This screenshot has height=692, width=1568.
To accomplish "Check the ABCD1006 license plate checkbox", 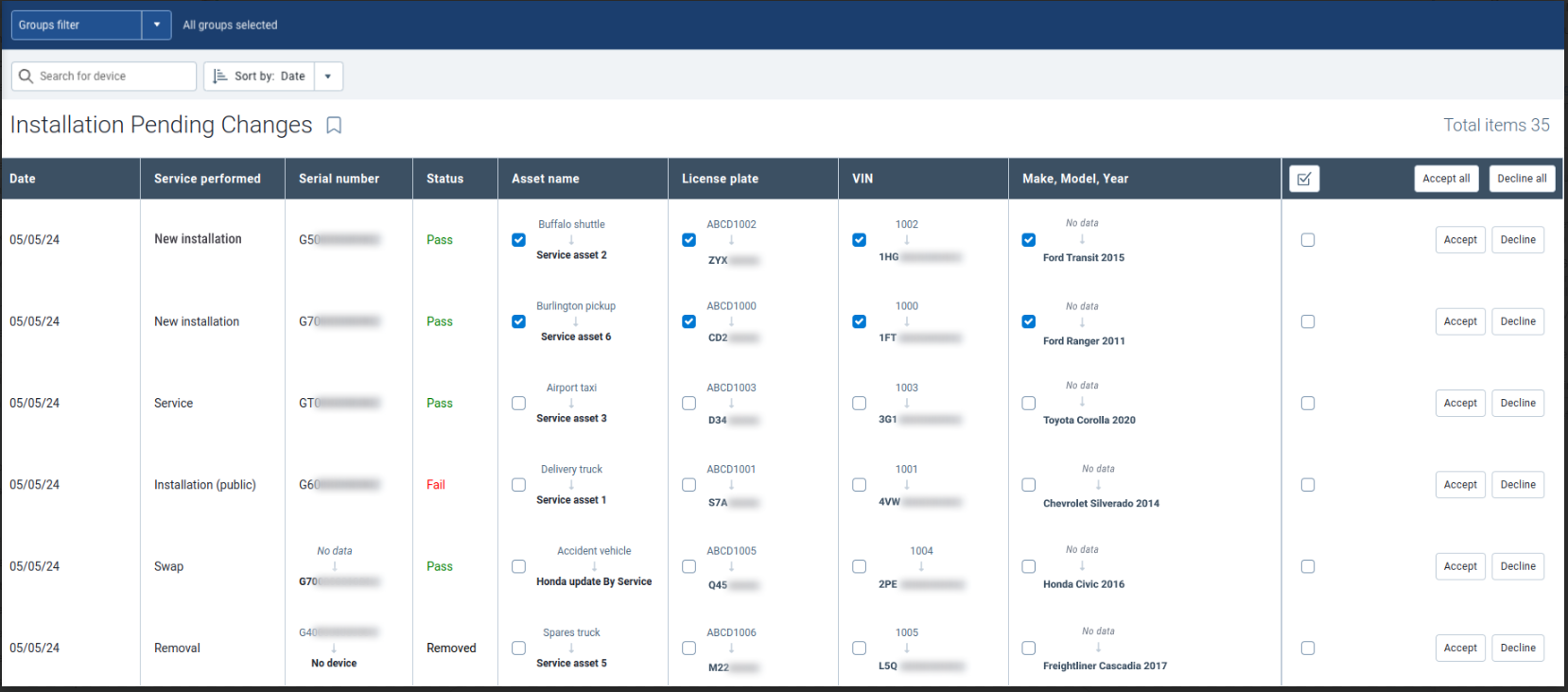I will (x=688, y=648).
